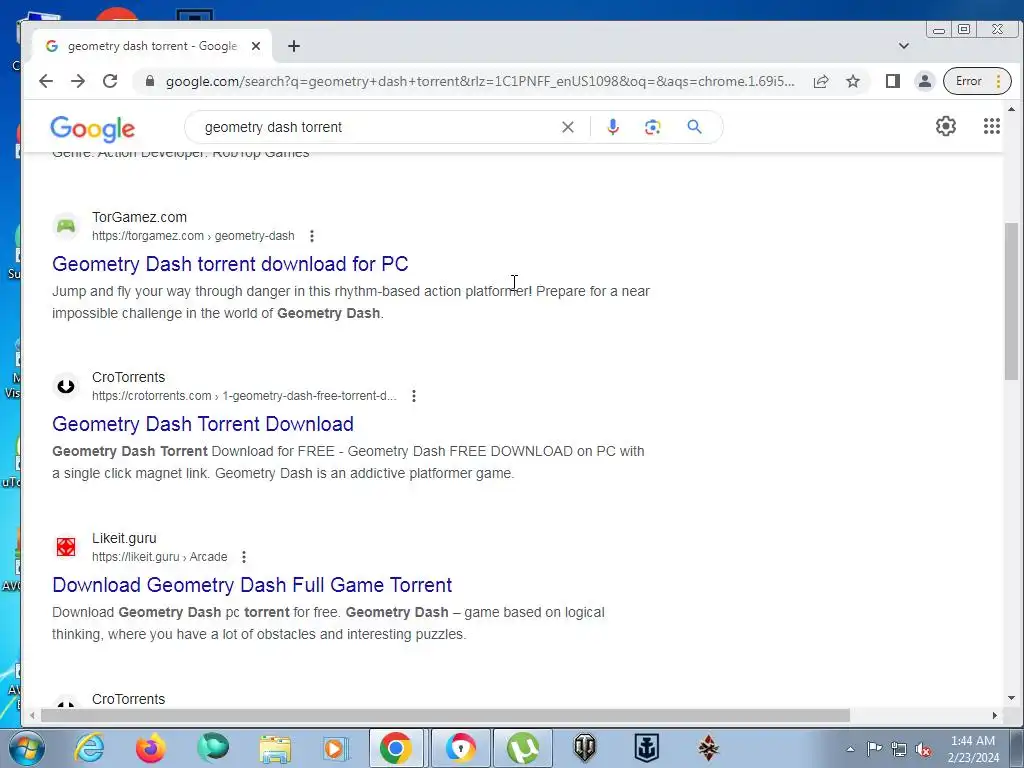Clear the search query text
The image size is (1024, 768).
[x=568, y=127]
